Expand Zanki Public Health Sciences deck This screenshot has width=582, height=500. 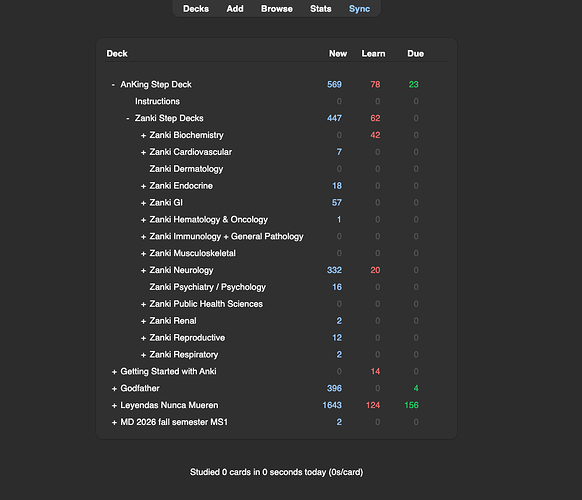[x=143, y=304]
